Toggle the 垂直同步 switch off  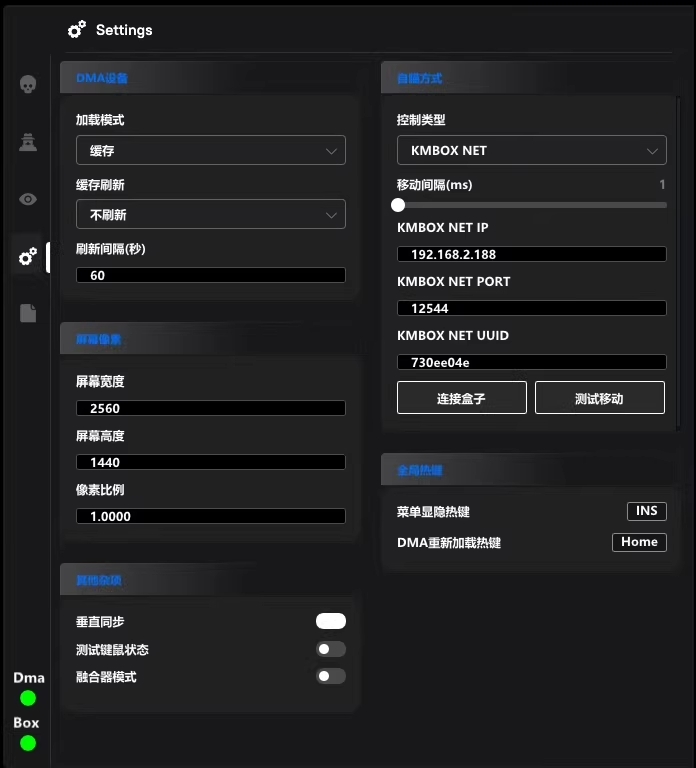(x=330, y=621)
